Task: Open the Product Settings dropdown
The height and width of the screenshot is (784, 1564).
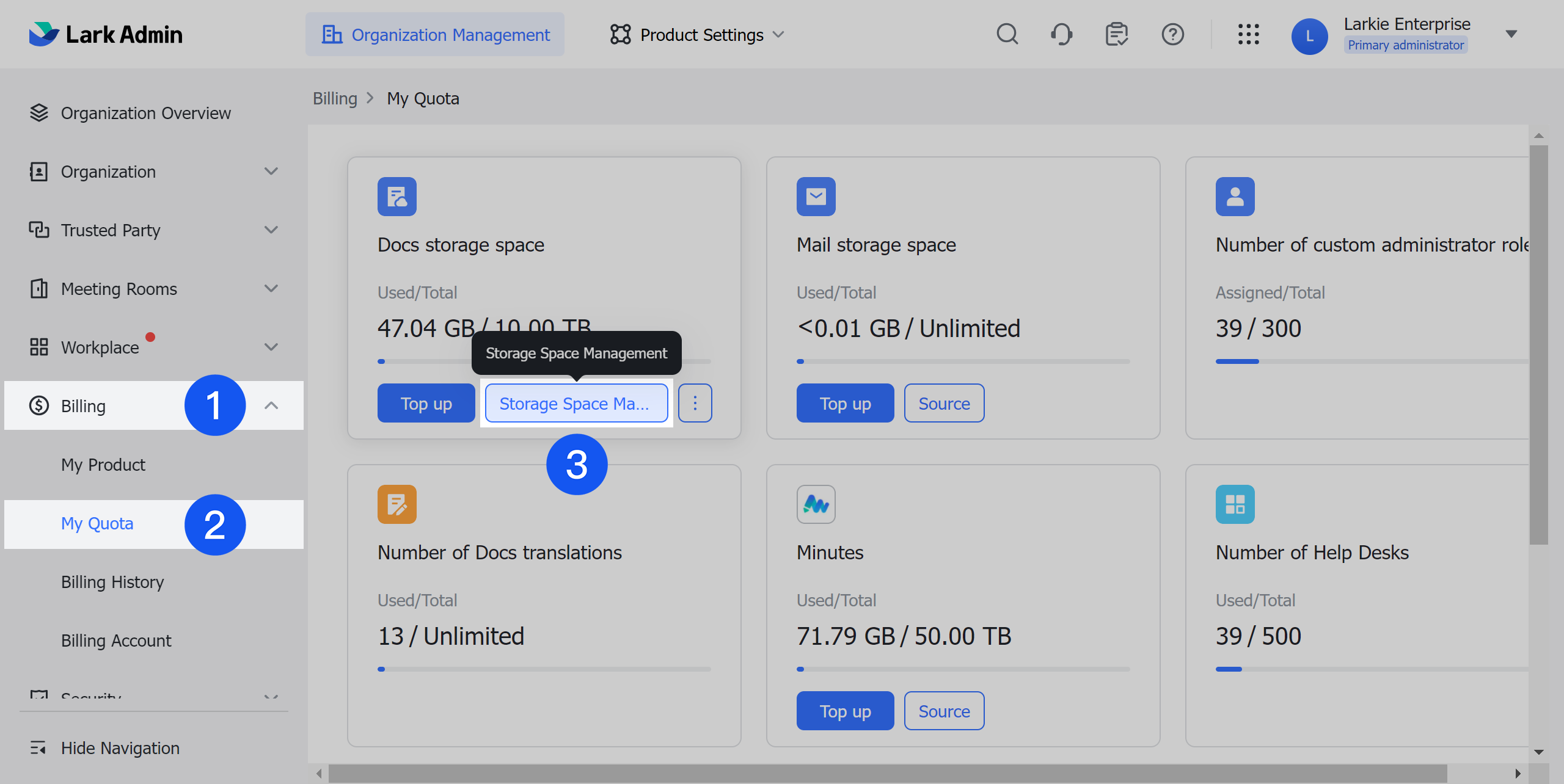Action: click(696, 35)
